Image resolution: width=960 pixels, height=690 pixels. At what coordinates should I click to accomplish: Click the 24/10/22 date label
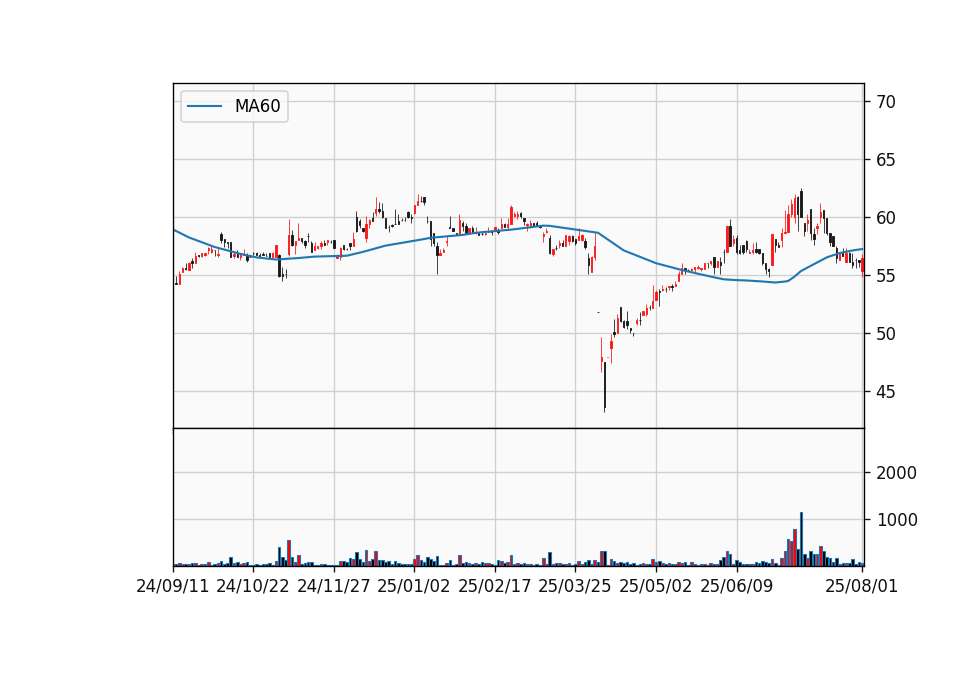(253, 586)
